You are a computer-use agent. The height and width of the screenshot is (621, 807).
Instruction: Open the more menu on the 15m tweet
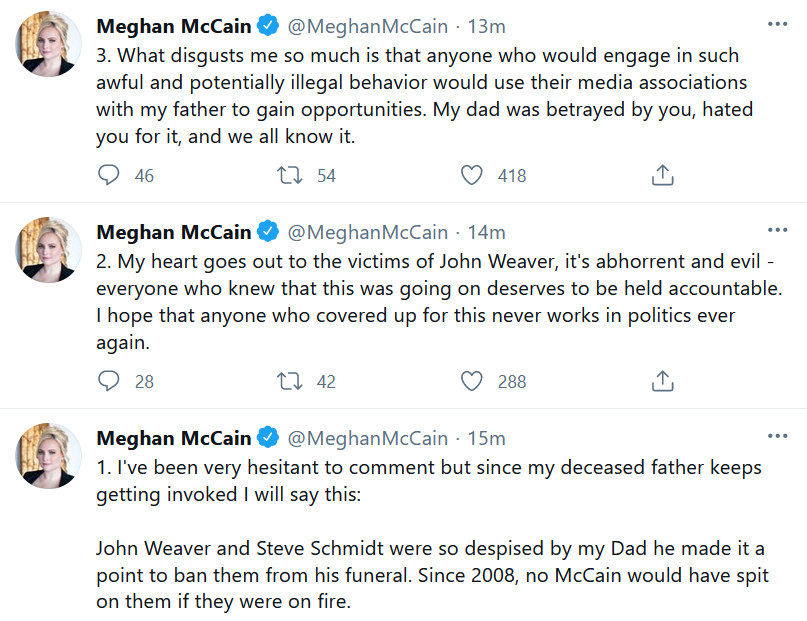[x=777, y=436]
